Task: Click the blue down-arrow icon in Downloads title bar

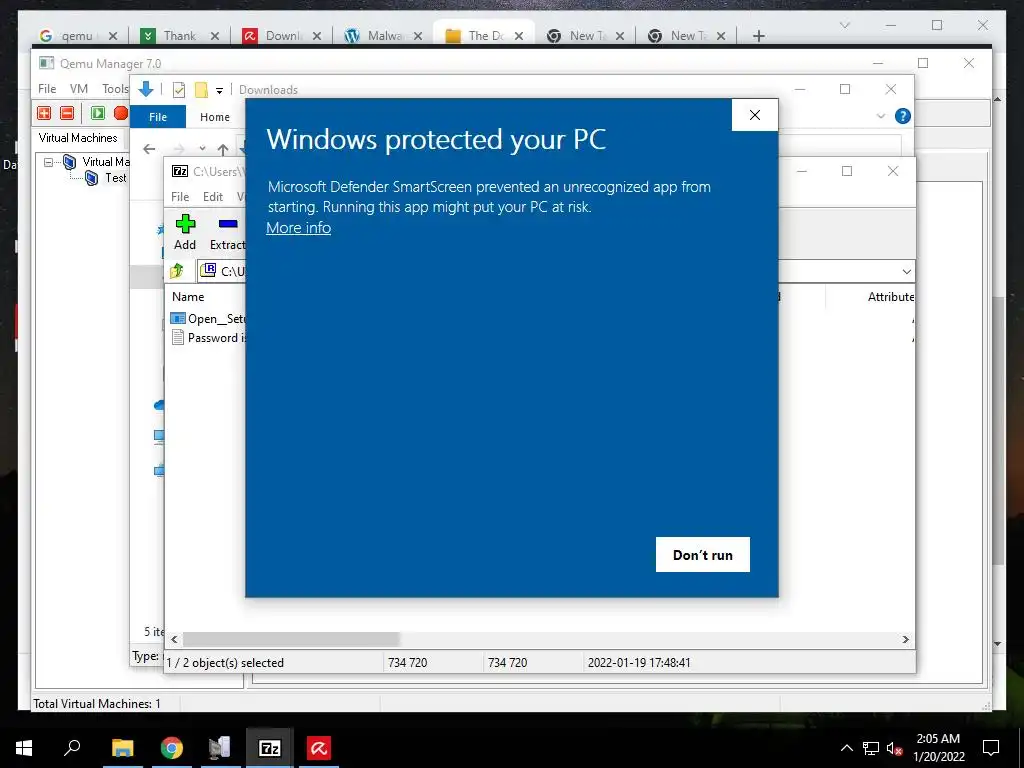Action: click(146, 89)
